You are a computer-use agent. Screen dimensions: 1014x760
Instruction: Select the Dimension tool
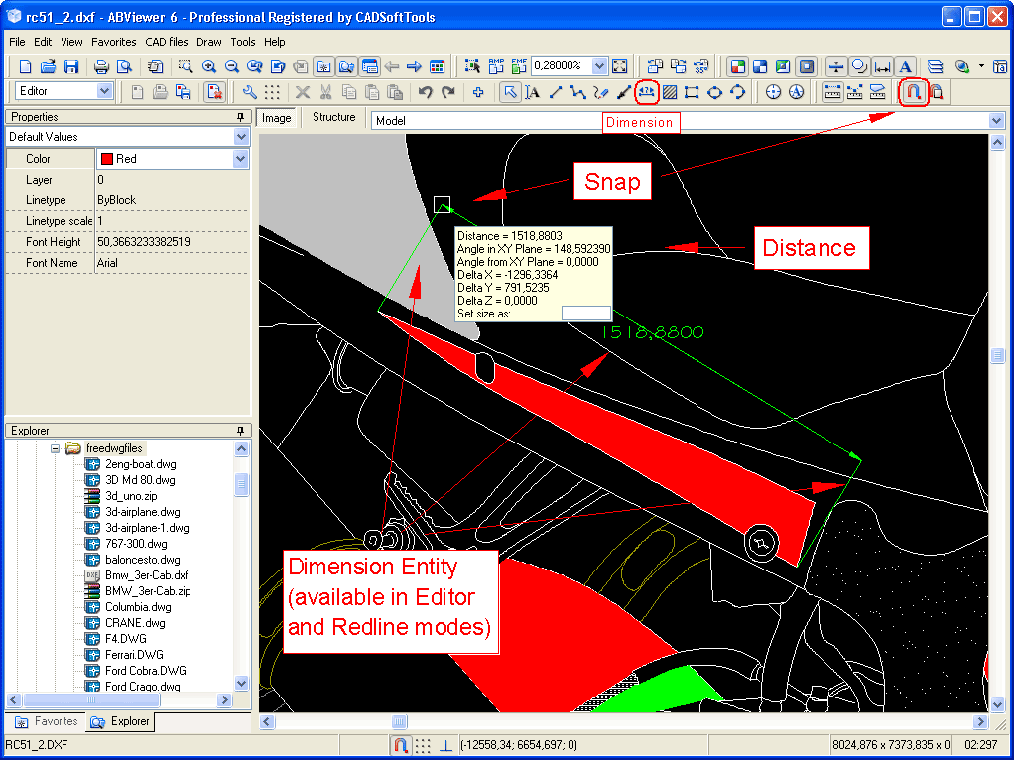pos(647,92)
